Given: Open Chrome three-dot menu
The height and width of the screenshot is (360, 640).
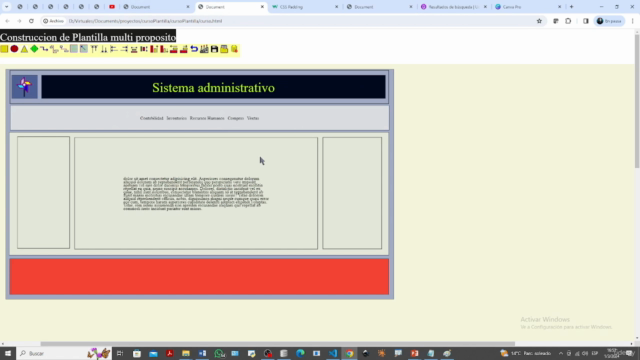Looking at the screenshot, I should pyautogui.click(x=633, y=21).
